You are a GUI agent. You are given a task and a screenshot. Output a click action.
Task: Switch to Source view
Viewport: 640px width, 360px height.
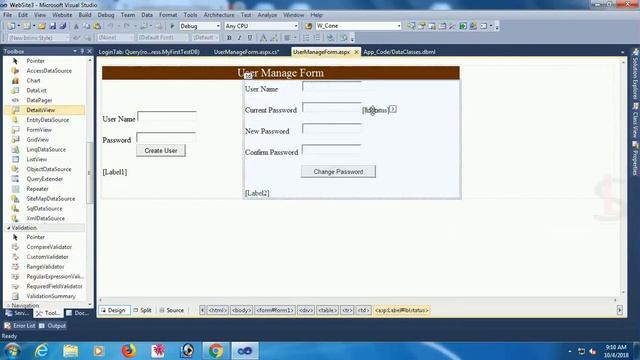[x=172, y=310]
